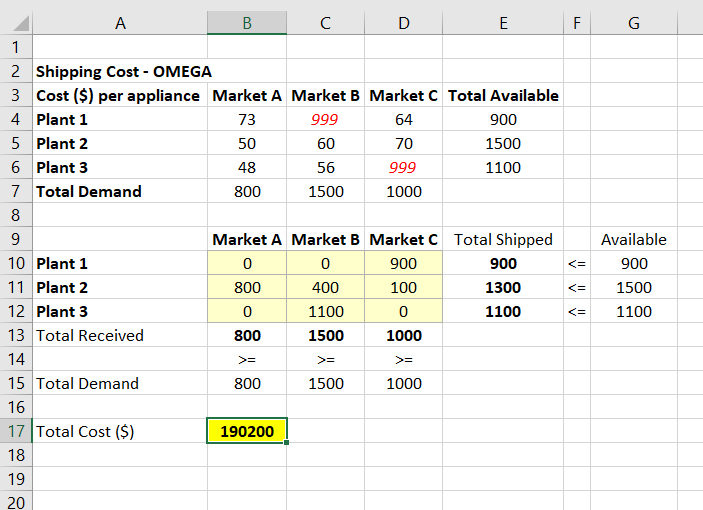Screen dimensions: 703x510
Task: Select row 17 header
Action: point(16,431)
